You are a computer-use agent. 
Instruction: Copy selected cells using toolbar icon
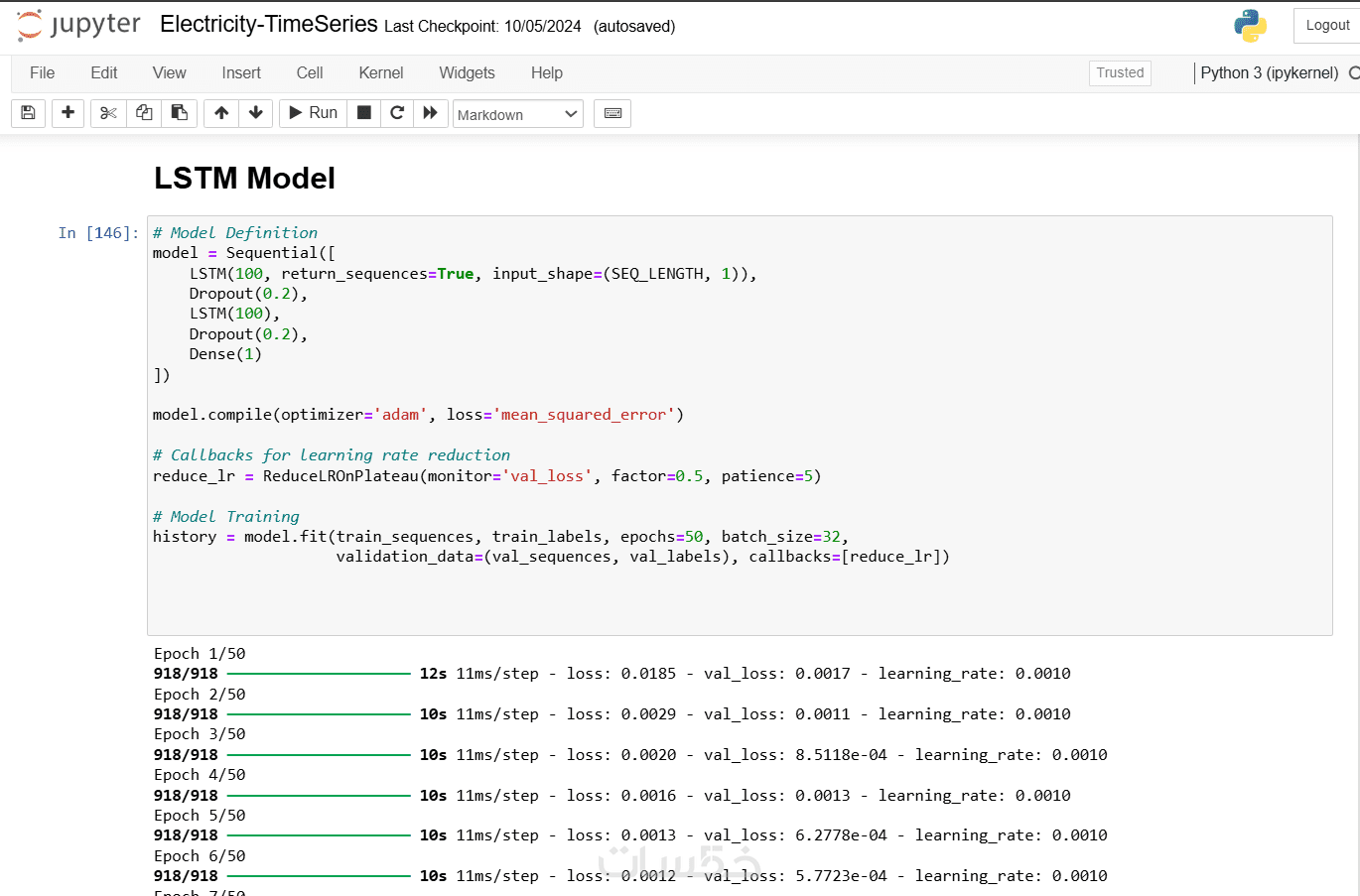pos(144,113)
